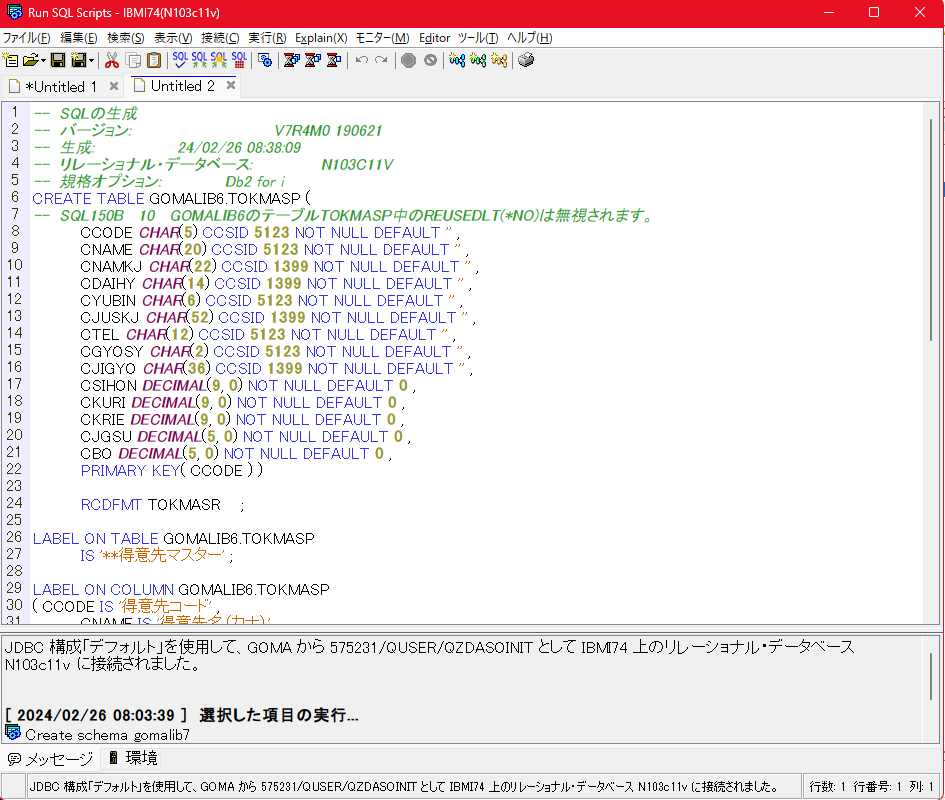
Task: Run from selected hourglass icon
Action: (x=313, y=60)
